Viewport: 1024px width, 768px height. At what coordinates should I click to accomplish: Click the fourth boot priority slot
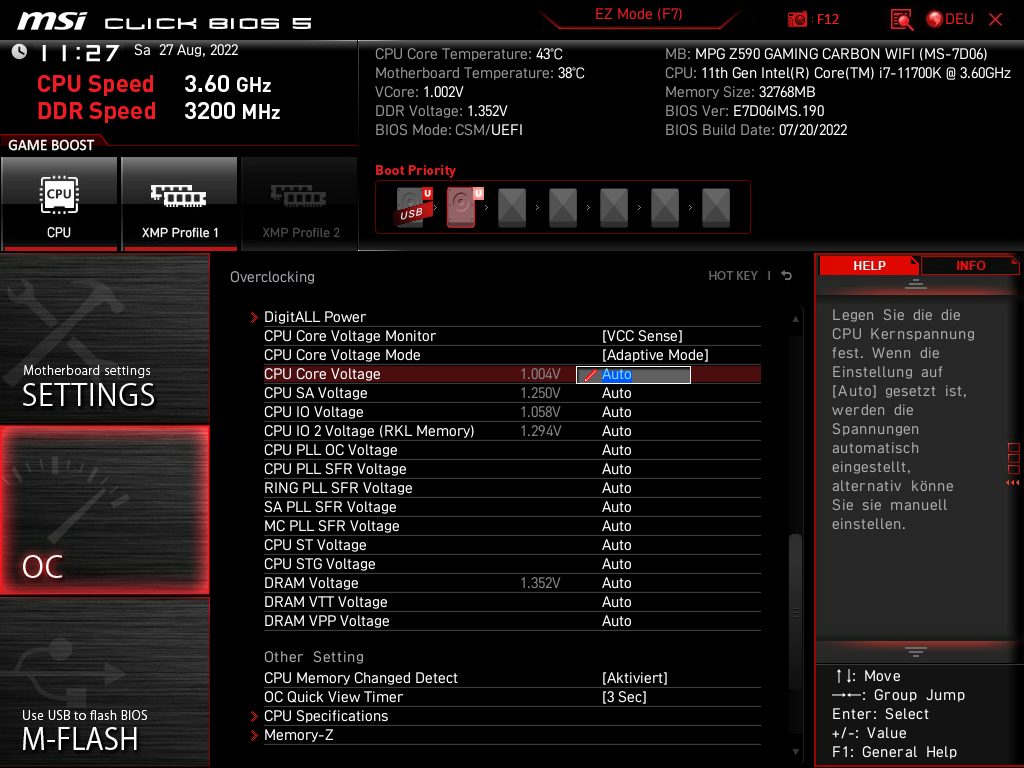pyautogui.click(x=563, y=208)
